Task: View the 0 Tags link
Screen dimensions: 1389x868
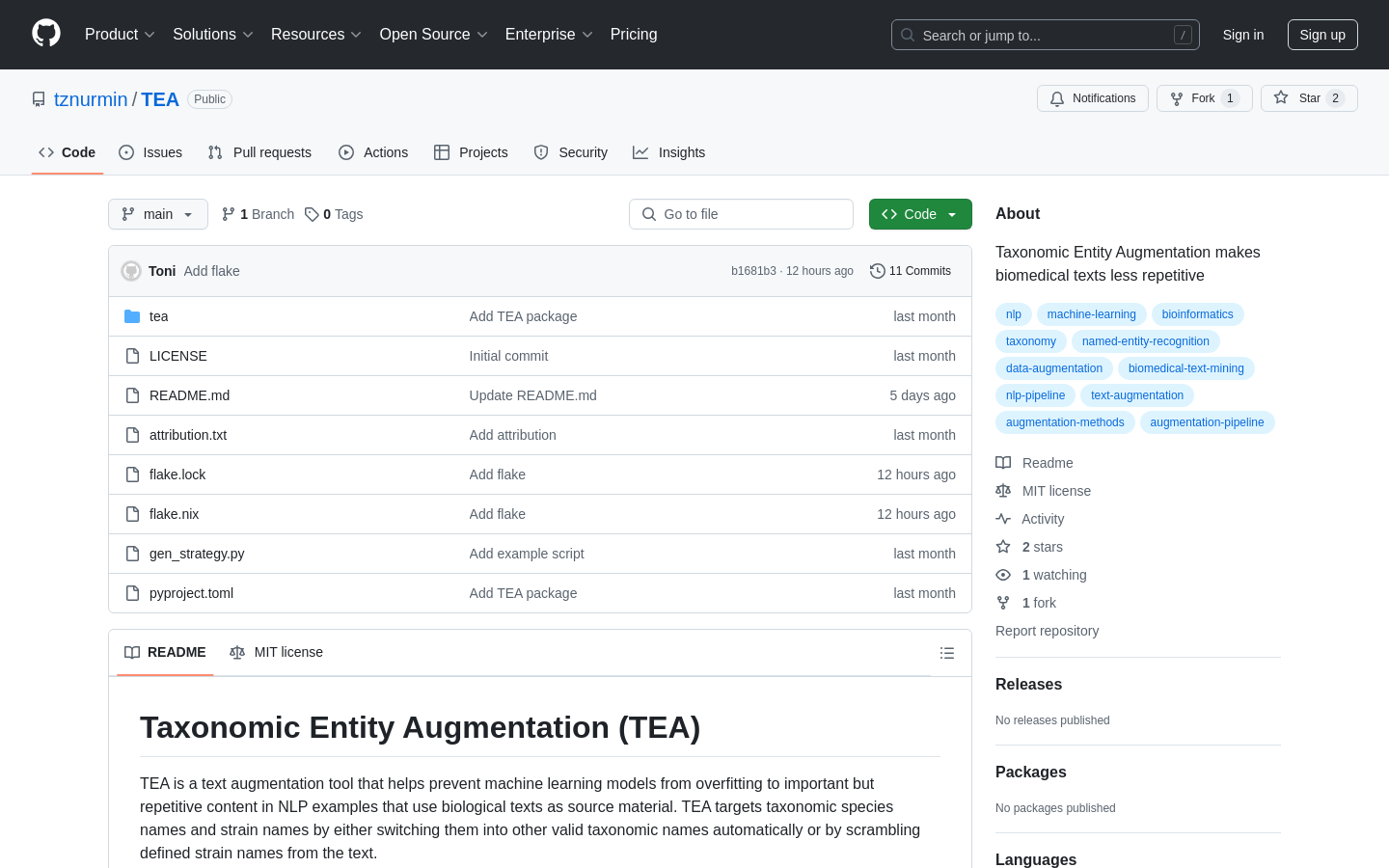Action: (x=334, y=214)
